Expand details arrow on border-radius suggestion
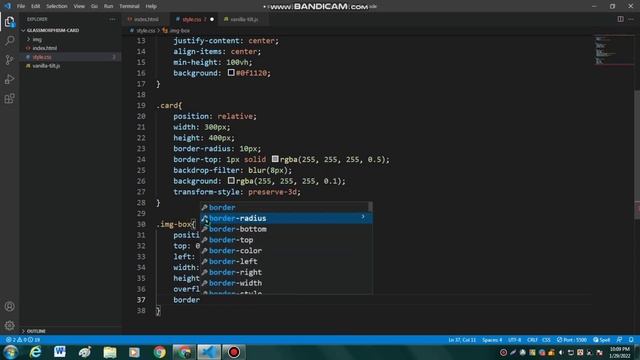Image resolution: width=640 pixels, height=360 pixels. (x=363, y=217)
